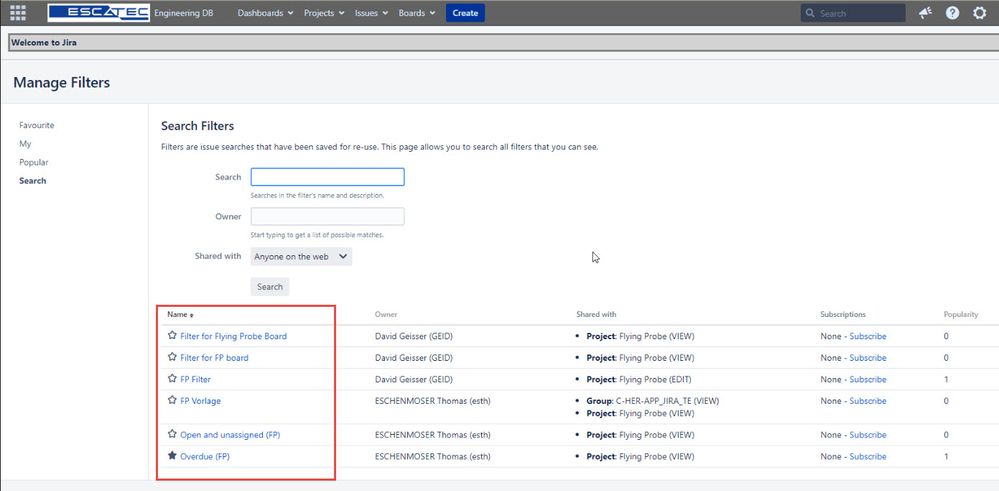Click the magnifier icon in quick search
The height and width of the screenshot is (491, 999).
tap(810, 13)
